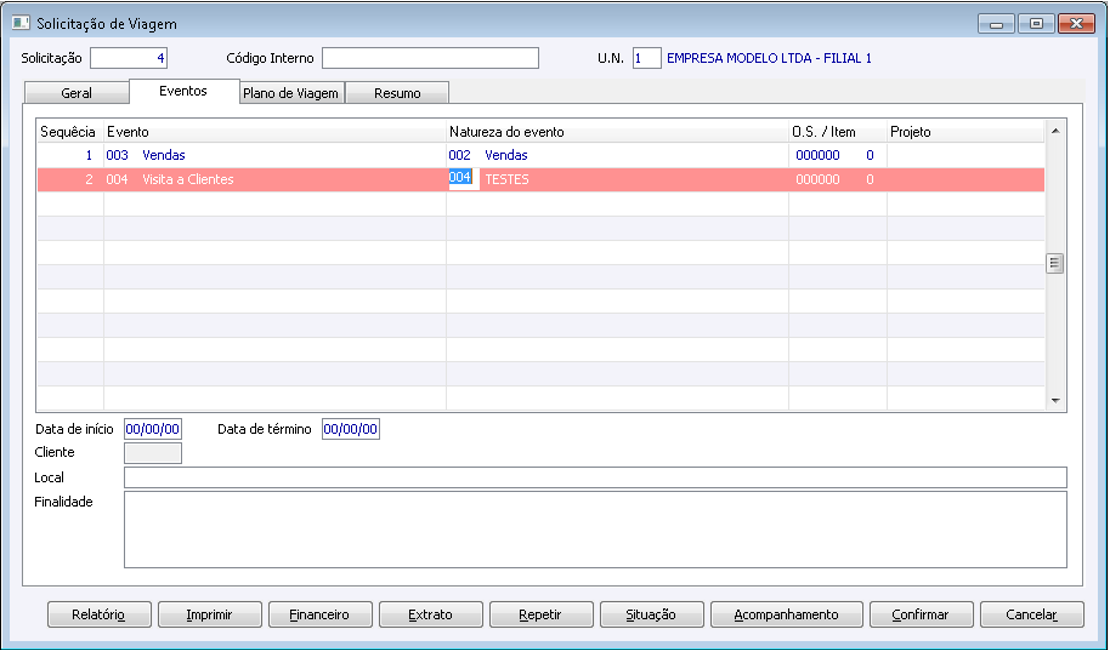Click the 'TESTES' natureza description
Viewport: 1108px width, 650px height.
click(507, 179)
